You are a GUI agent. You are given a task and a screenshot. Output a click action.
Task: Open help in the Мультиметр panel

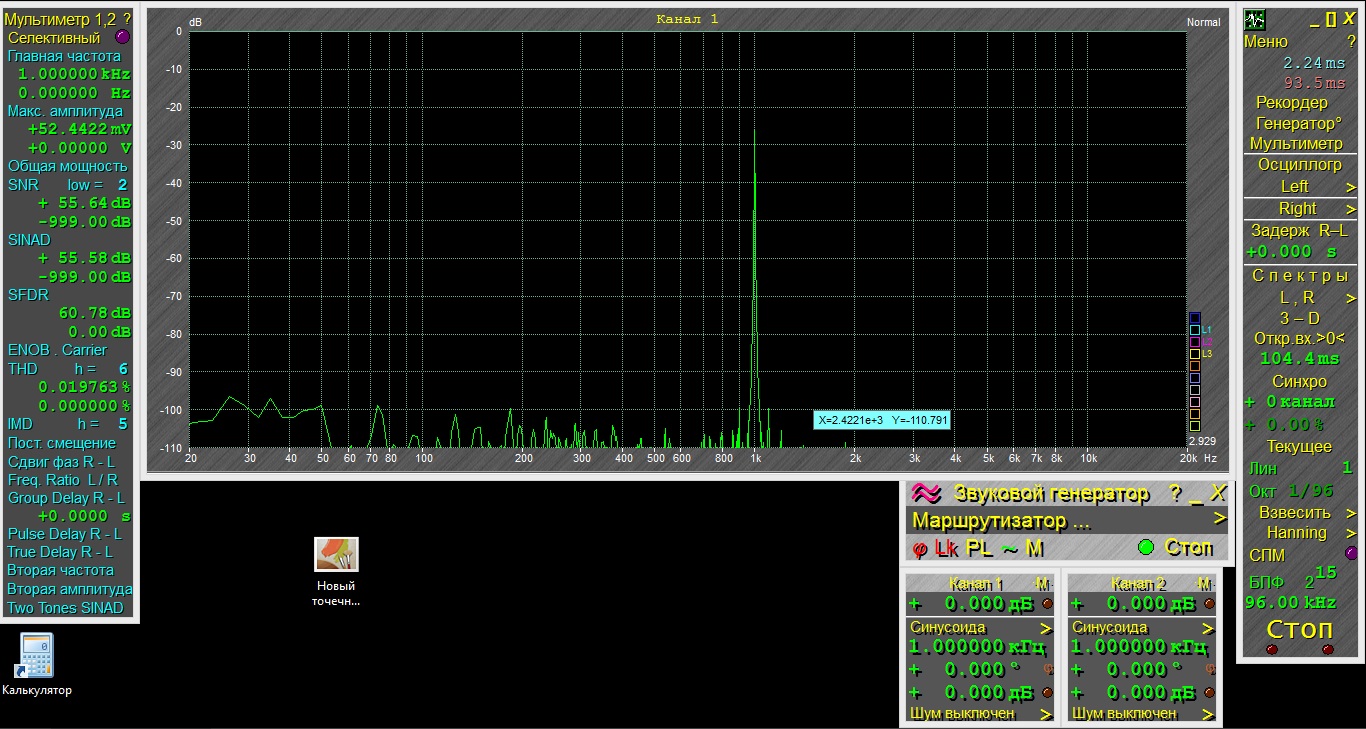pos(127,18)
